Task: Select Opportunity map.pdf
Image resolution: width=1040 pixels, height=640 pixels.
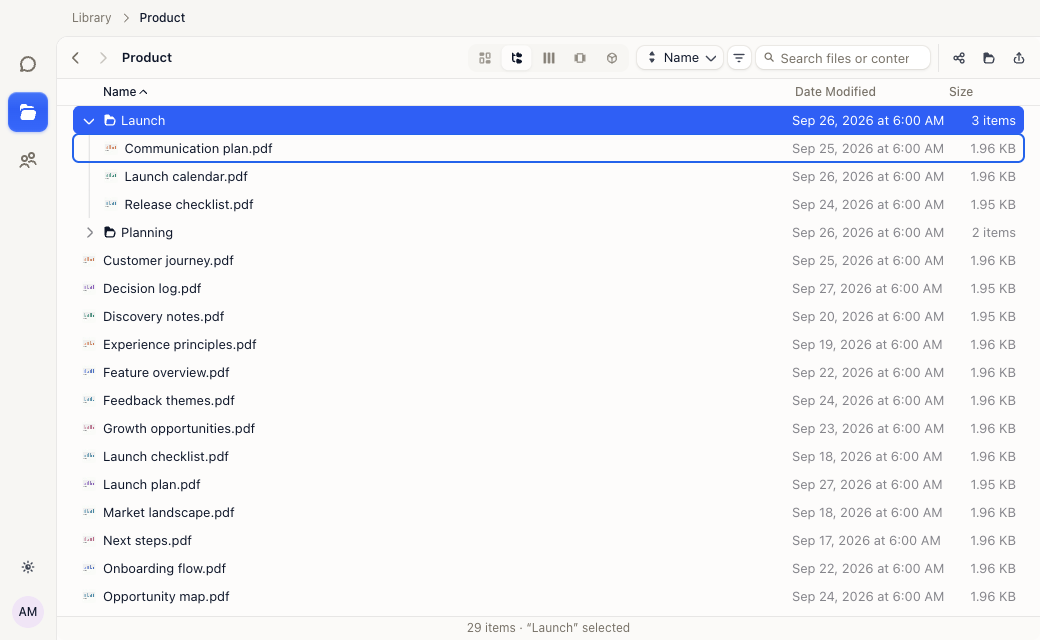Action: pyautogui.click(x=549, y=597)
